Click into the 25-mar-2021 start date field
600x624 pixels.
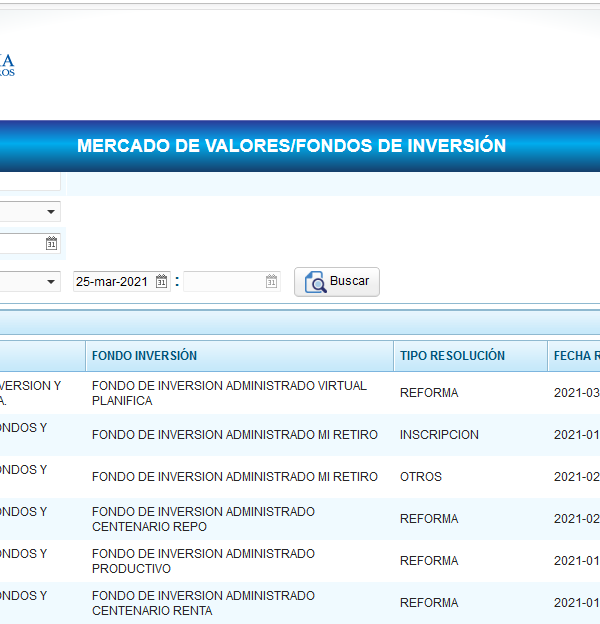click(112, 282)
